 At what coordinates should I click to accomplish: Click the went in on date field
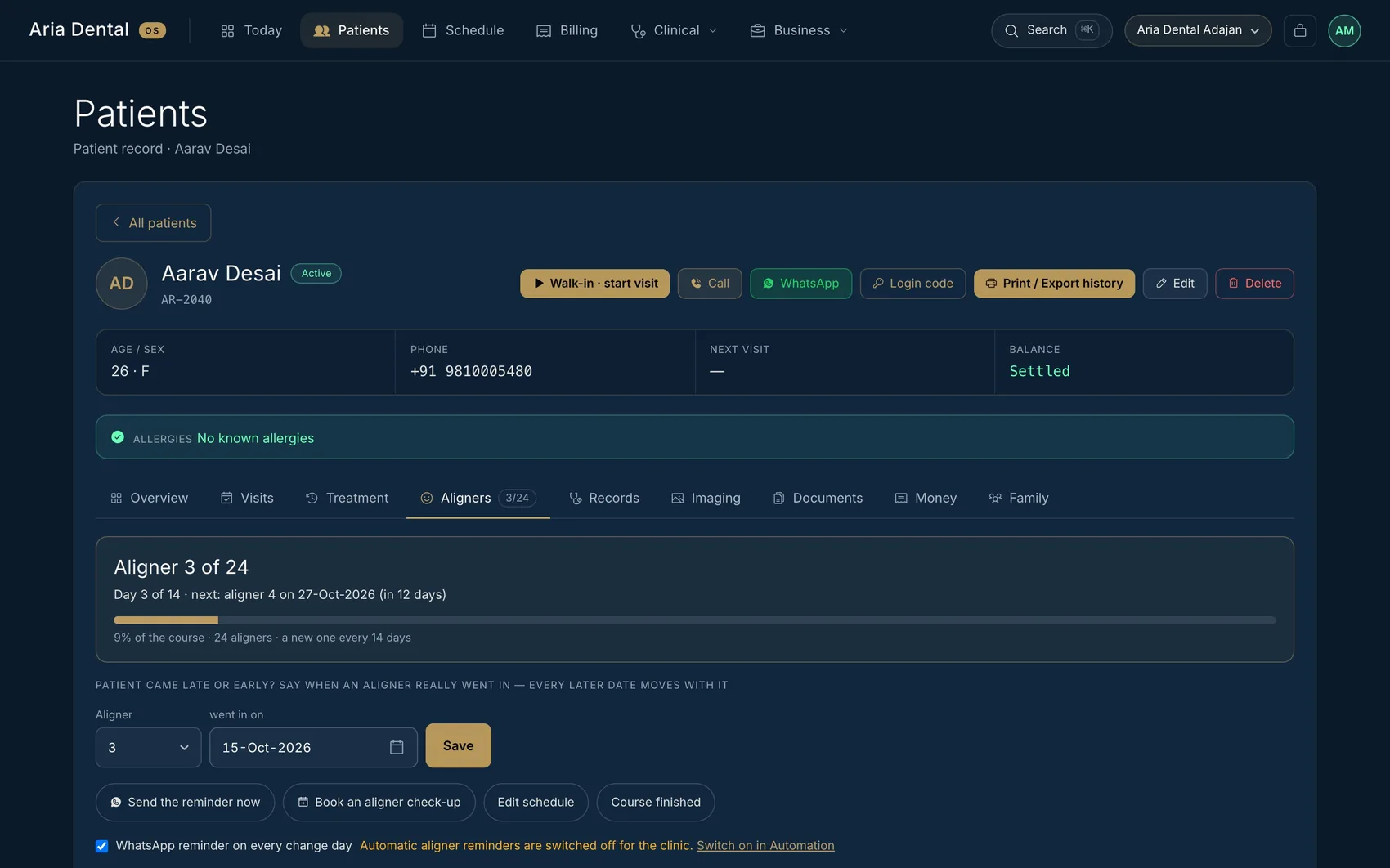point(313,747)
